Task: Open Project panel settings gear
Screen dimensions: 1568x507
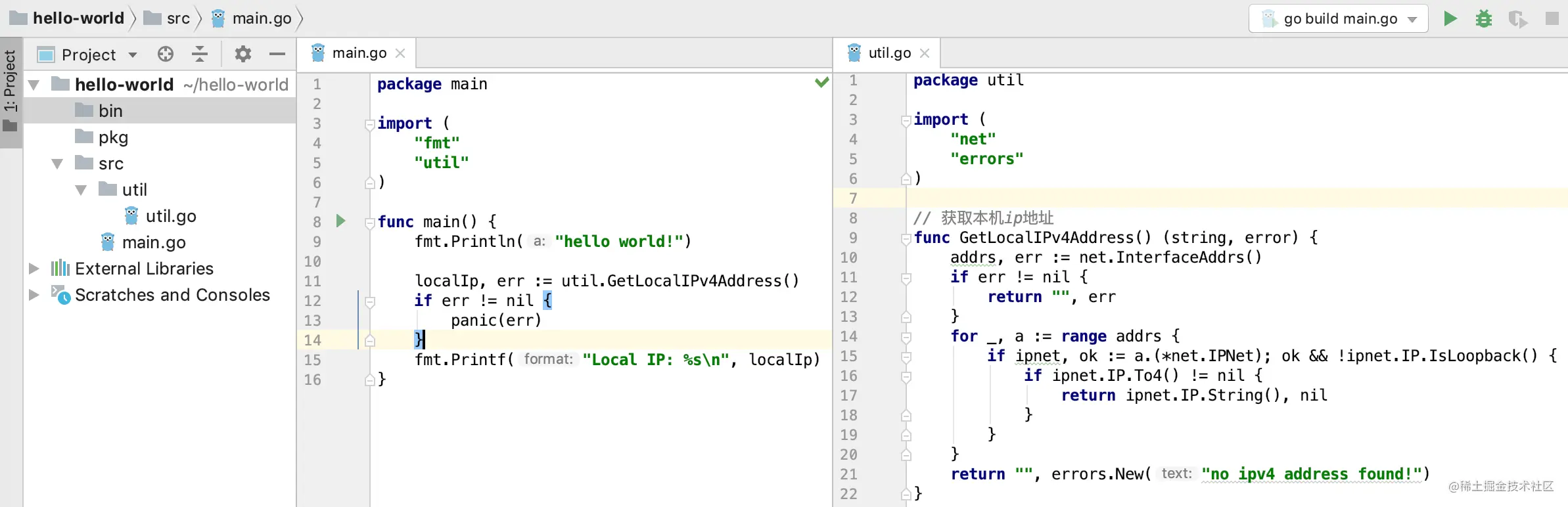Action: (x=243, y=54)
